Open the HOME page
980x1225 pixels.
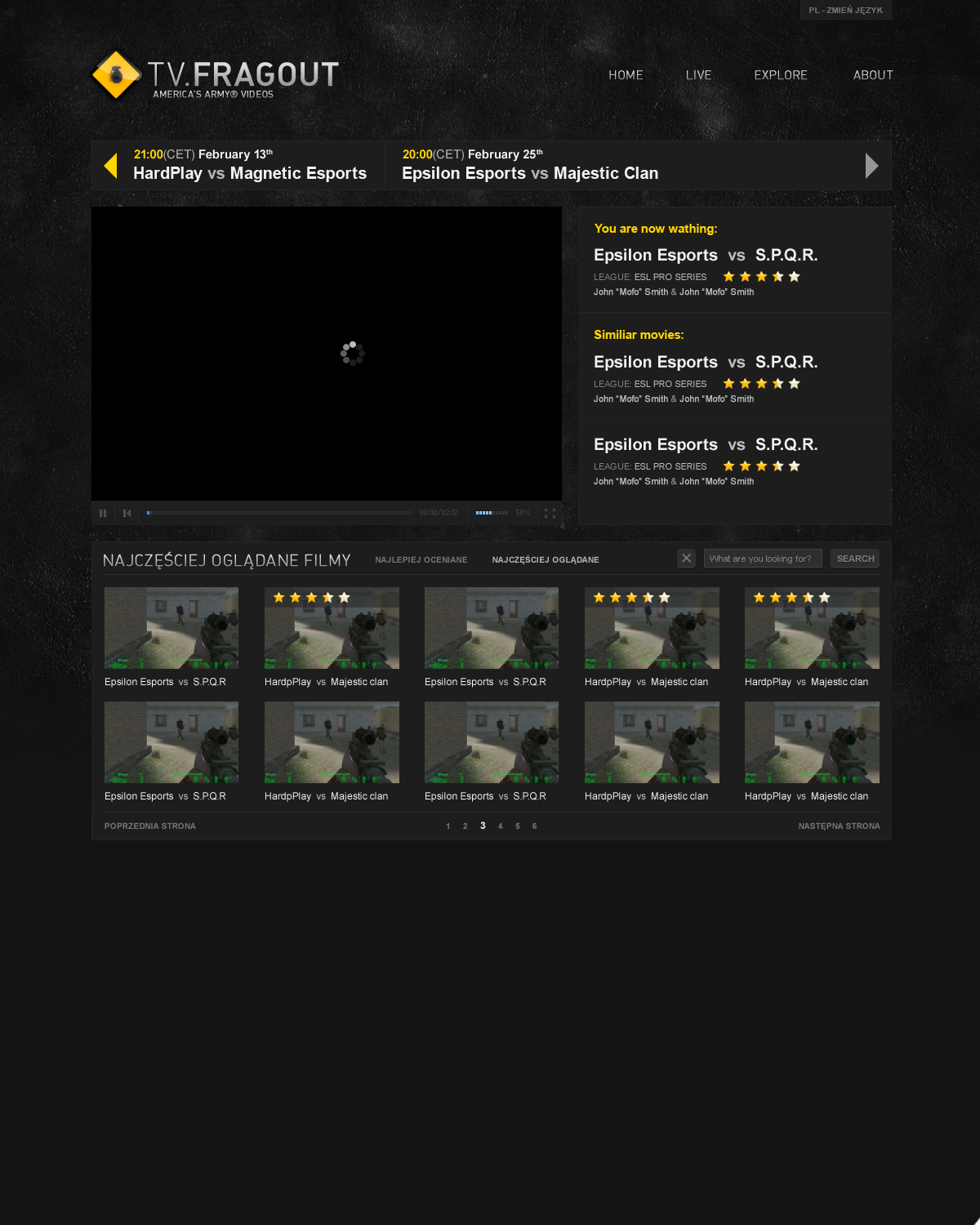point(626,75)
